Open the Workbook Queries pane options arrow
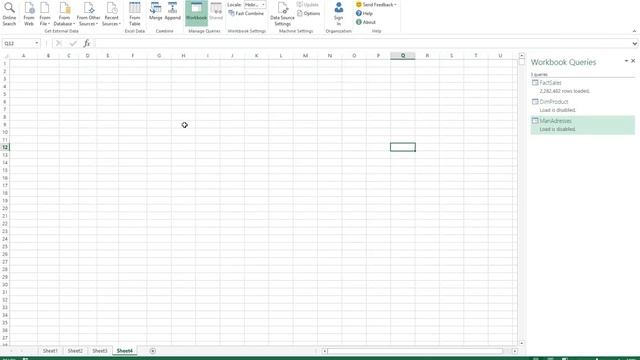The image size is (640, 360). click(x=626, y=61)
